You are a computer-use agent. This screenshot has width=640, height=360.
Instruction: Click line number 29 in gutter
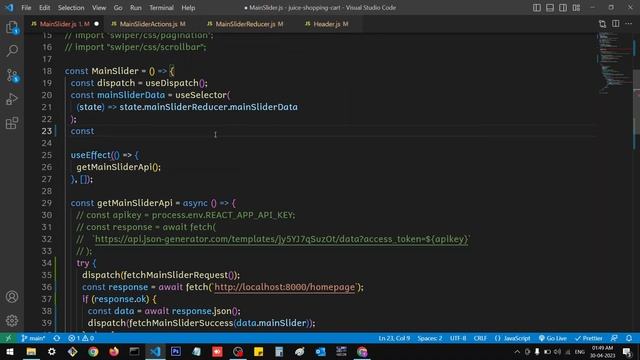click(x=47, y=203)
